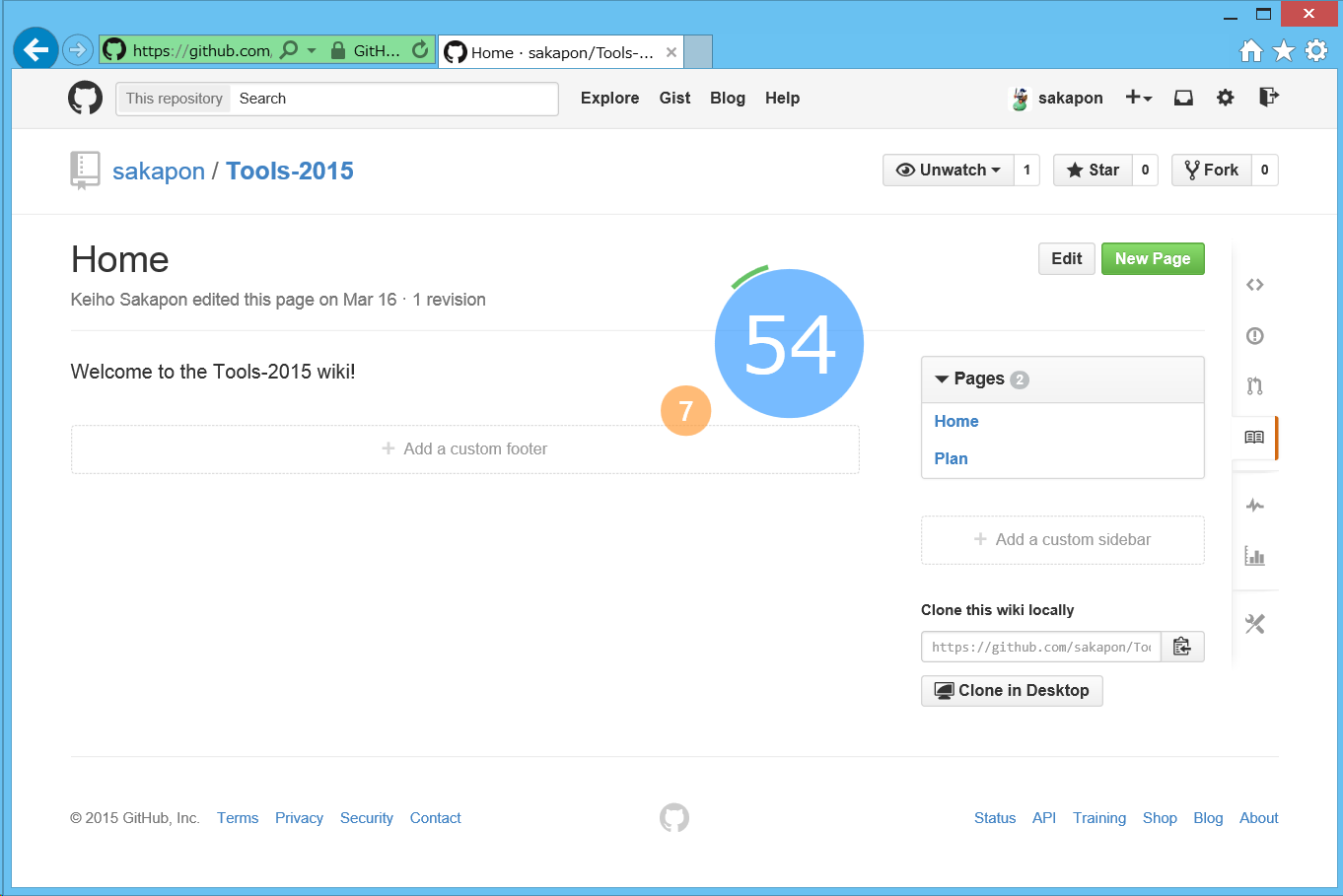Open the sakapon user profile link
Viewport: 1343px width, 896px height.
coord(1070,98)
